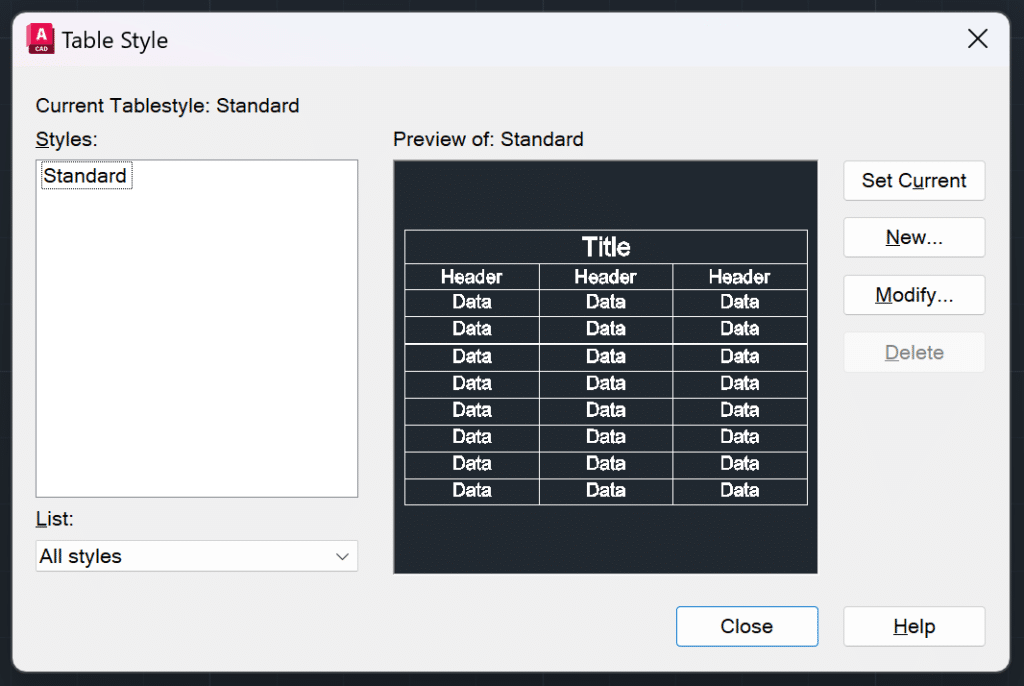Click the Title cell in table preview
1024x686 pixels.
(606, 247)
